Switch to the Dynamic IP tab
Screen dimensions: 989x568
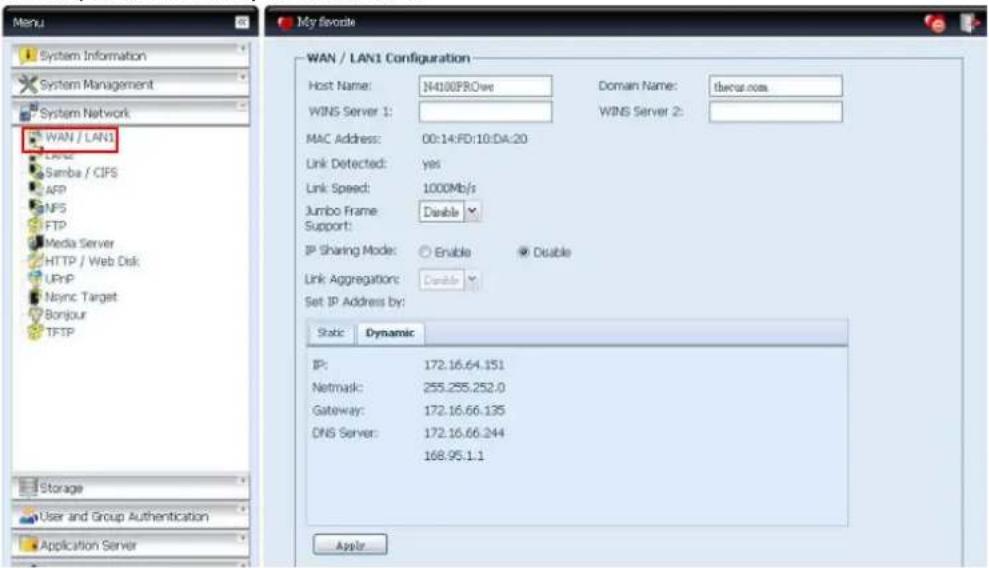390,333
